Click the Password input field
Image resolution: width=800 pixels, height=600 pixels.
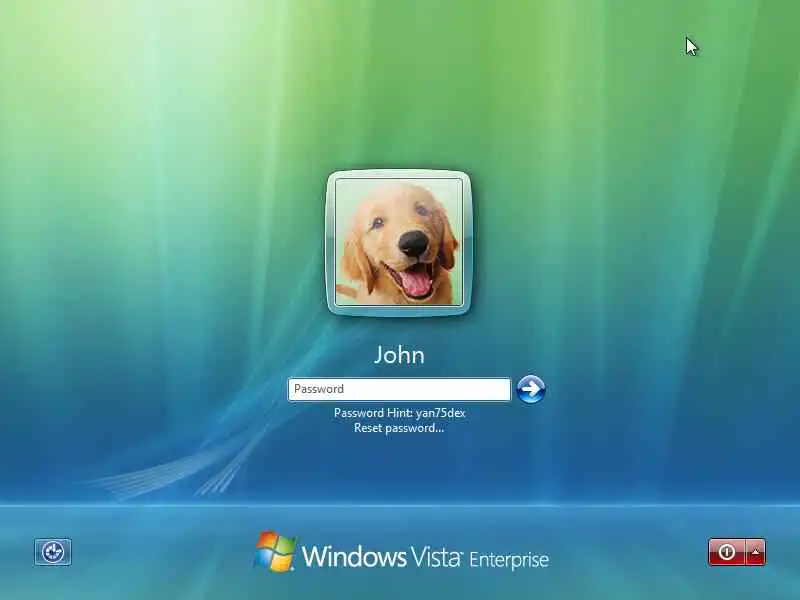[399, 389]
